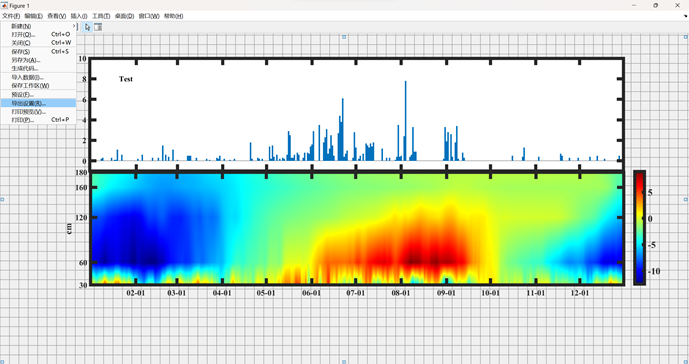Select the vertical colorbar on the right
The height and width of the screenshot is (364, 689).
coord(639,228)
